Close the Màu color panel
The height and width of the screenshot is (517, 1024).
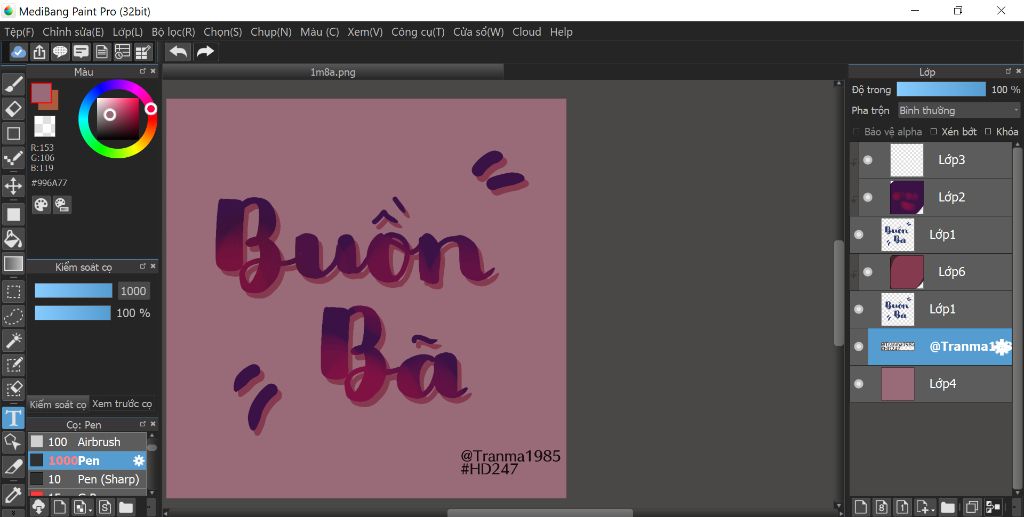[x=153, y=71]
